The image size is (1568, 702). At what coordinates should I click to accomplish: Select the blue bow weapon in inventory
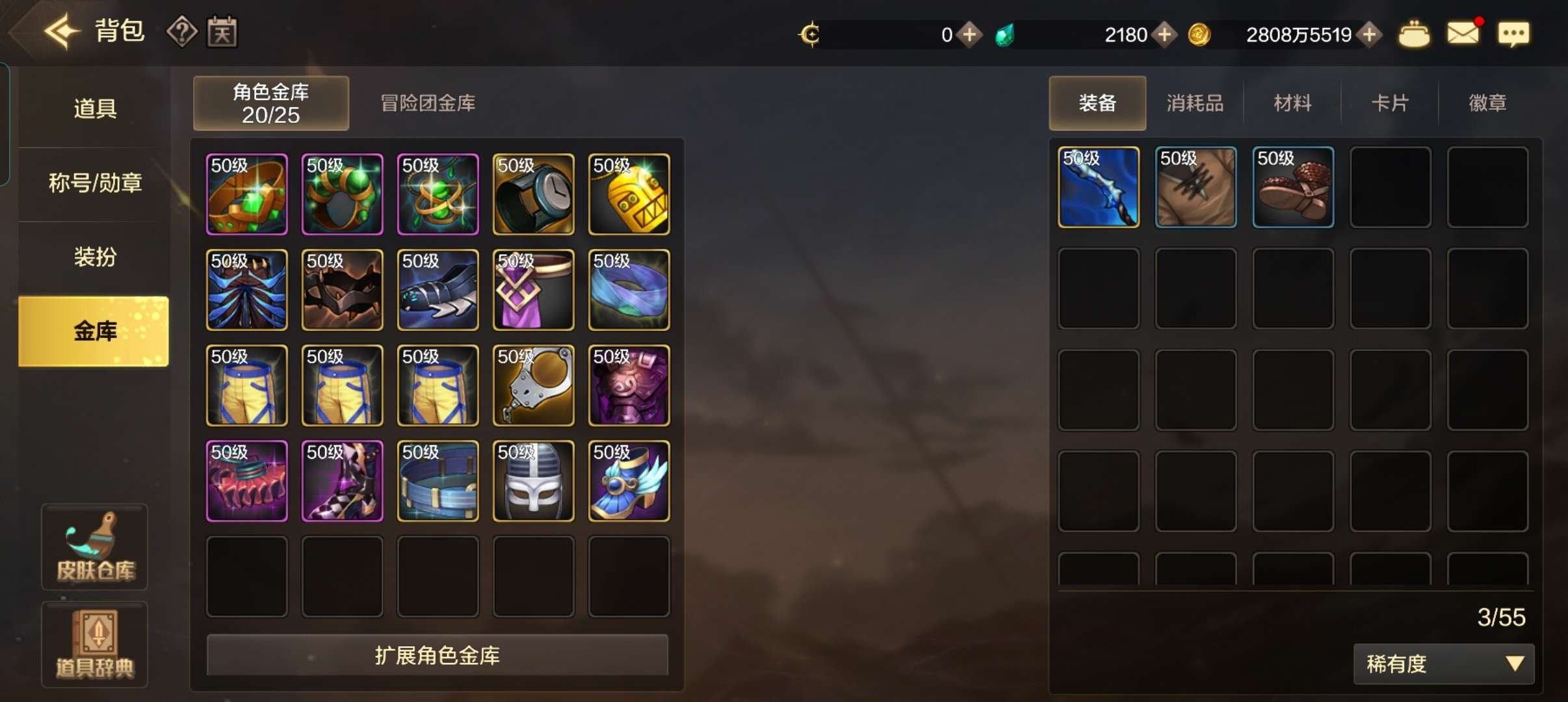click(1099, 187)
